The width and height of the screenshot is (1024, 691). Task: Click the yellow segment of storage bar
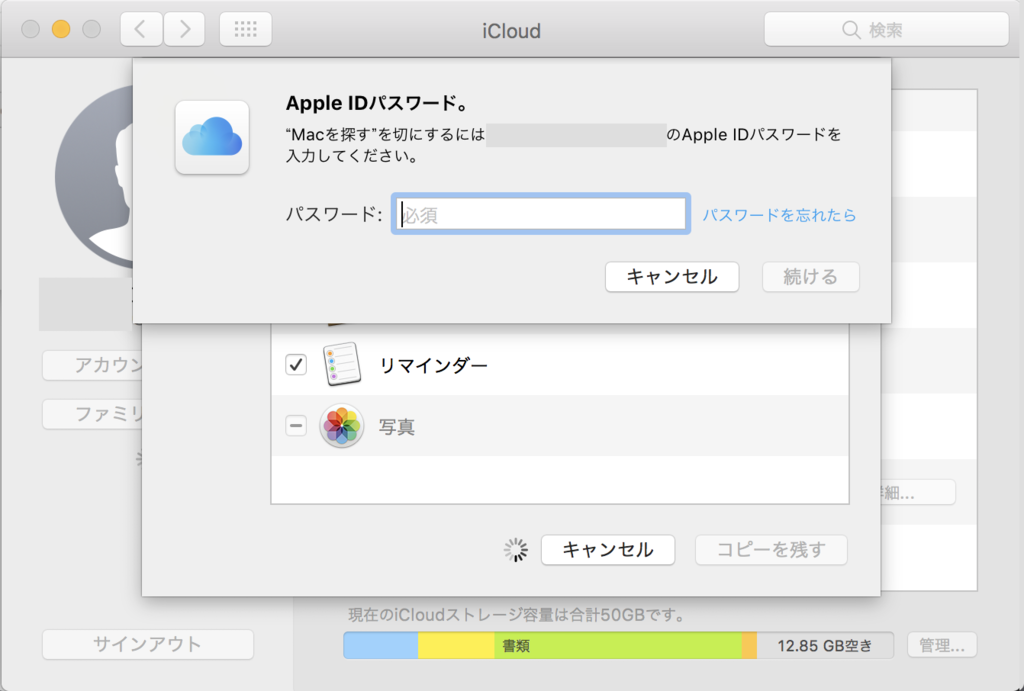(456, 645)
